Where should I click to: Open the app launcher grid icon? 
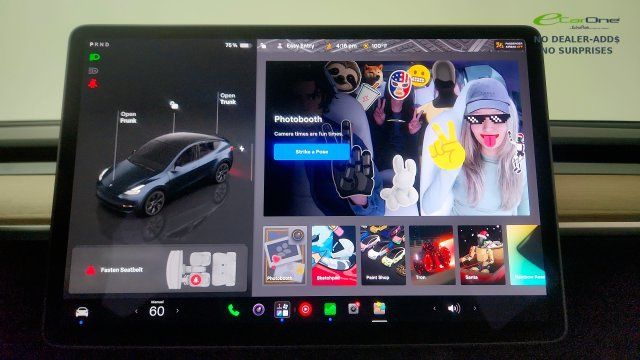282,309
